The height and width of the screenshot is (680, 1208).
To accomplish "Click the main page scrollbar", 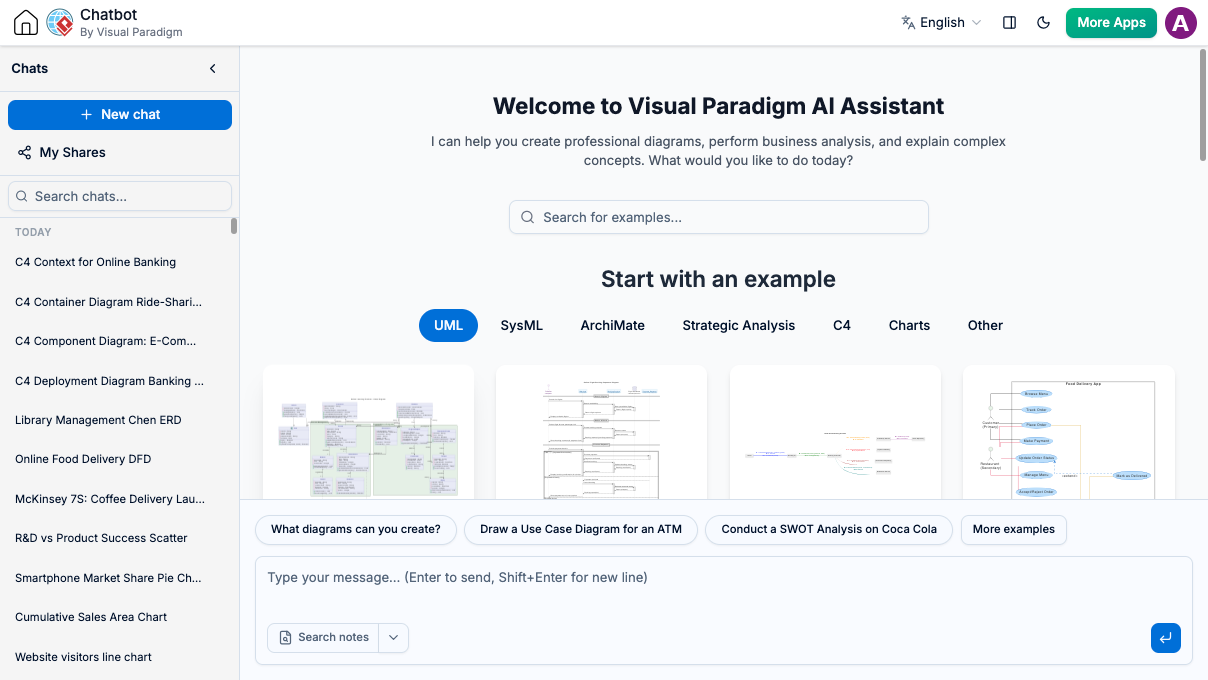I will [x=1203, y=104].
